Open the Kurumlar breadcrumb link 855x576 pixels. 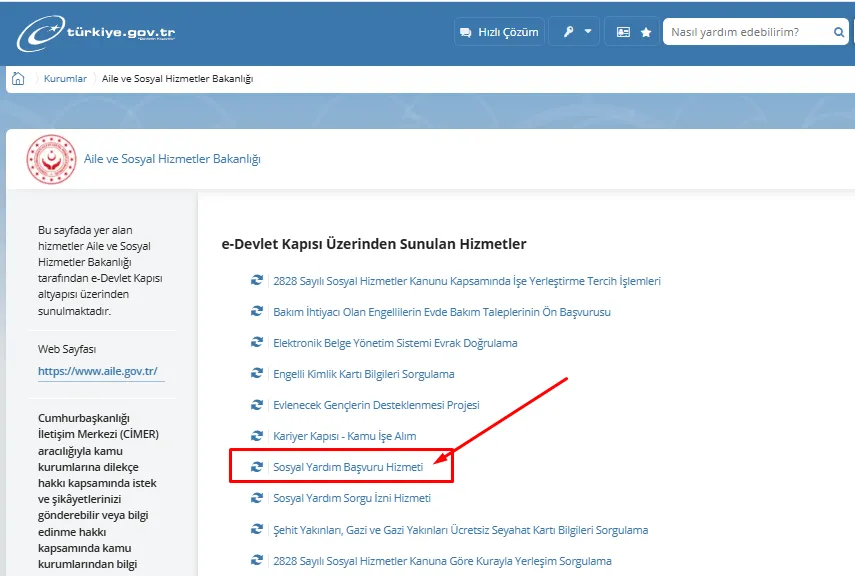(x=65, y=79)
